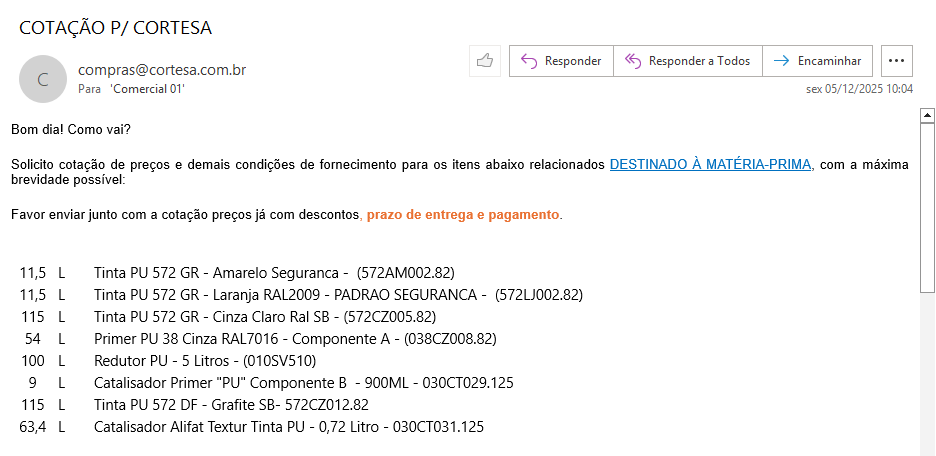Reply using the Responder button
Screen dimensions: 936x456
561,61
